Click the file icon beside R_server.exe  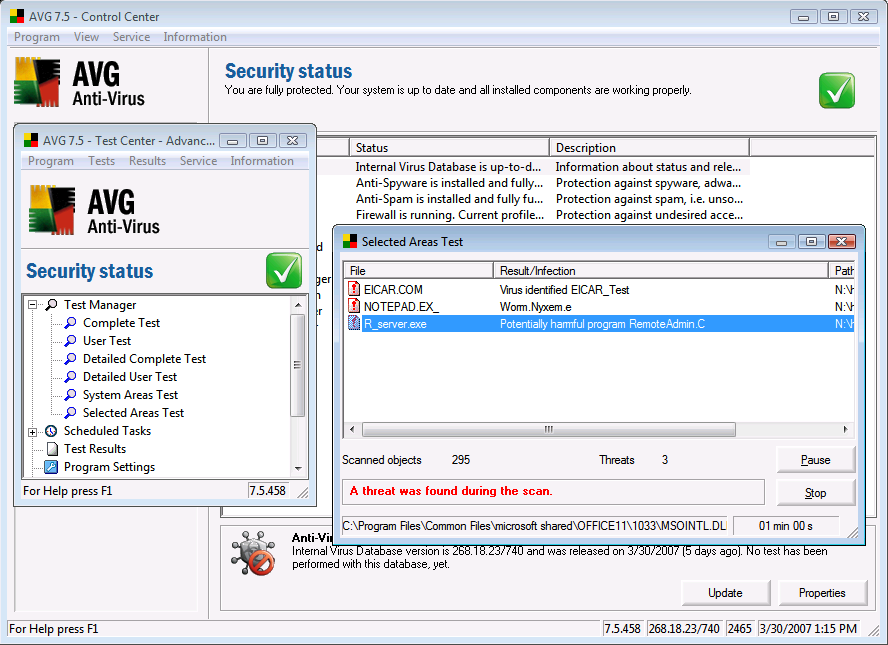point(353,323)
